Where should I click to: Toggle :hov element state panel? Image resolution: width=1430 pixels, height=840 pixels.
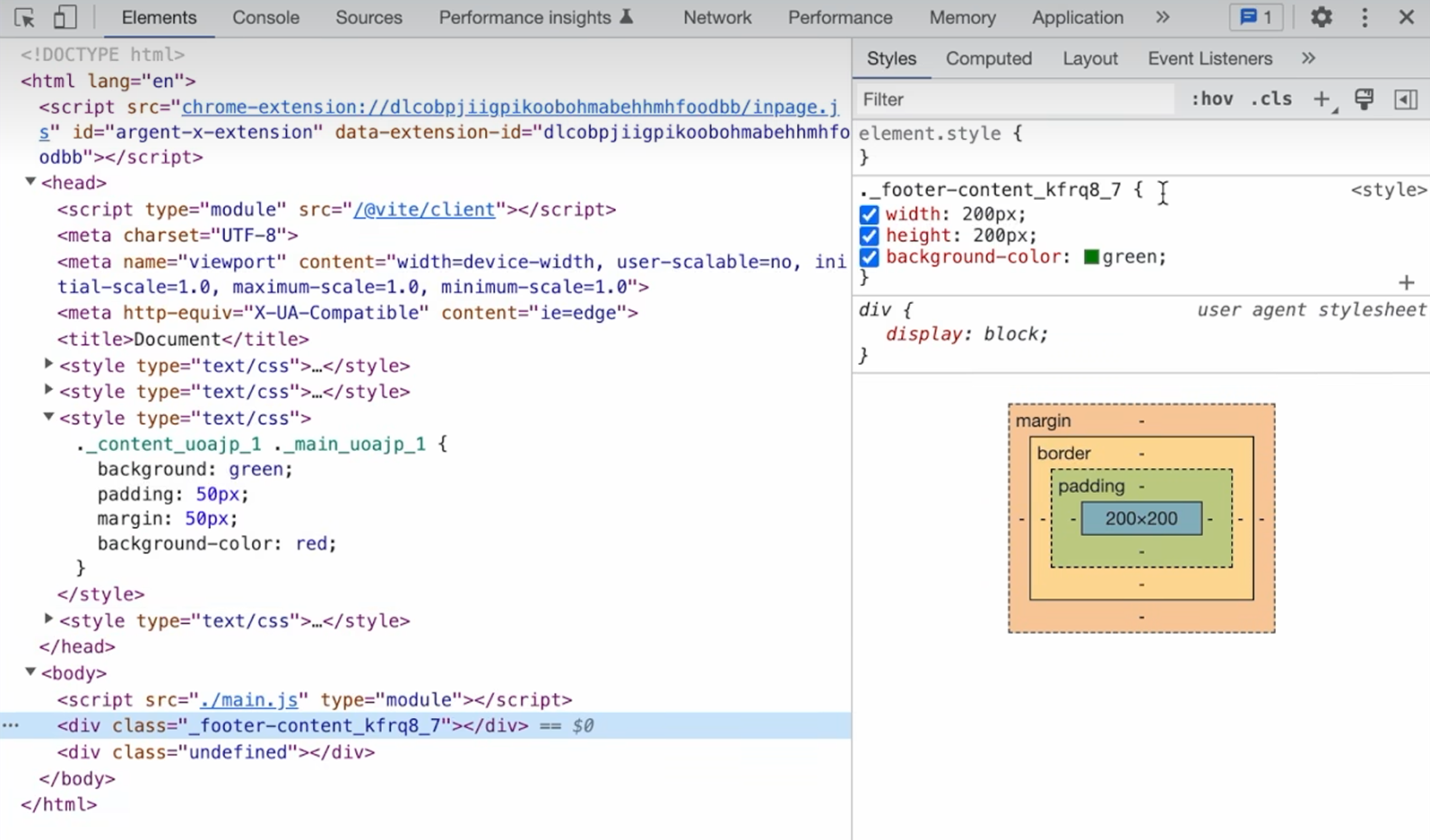click(x=1212, y=100)
